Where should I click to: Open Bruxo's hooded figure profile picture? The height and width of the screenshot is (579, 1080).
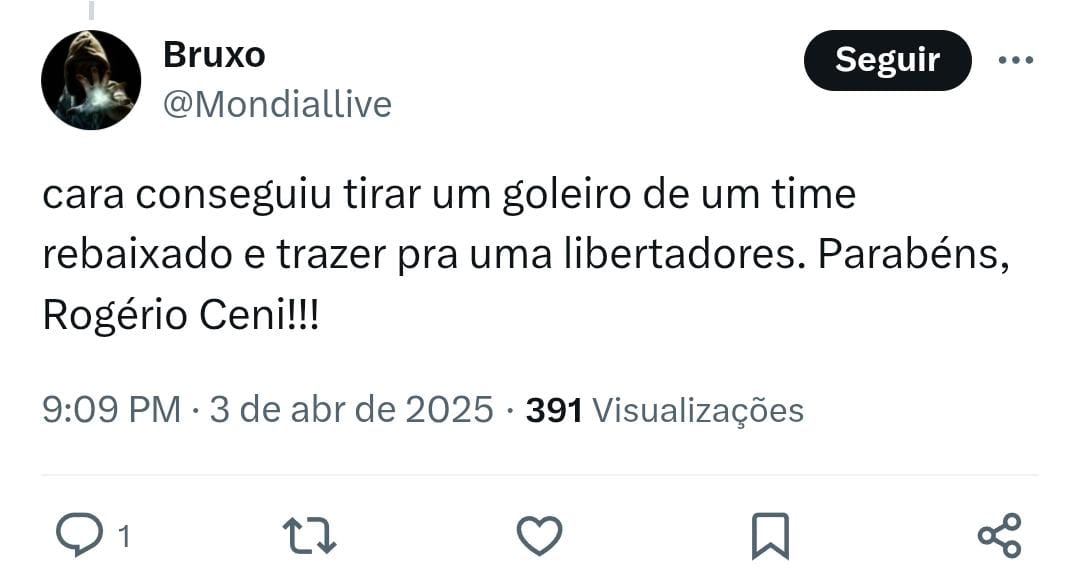click(x=91, y=80)
